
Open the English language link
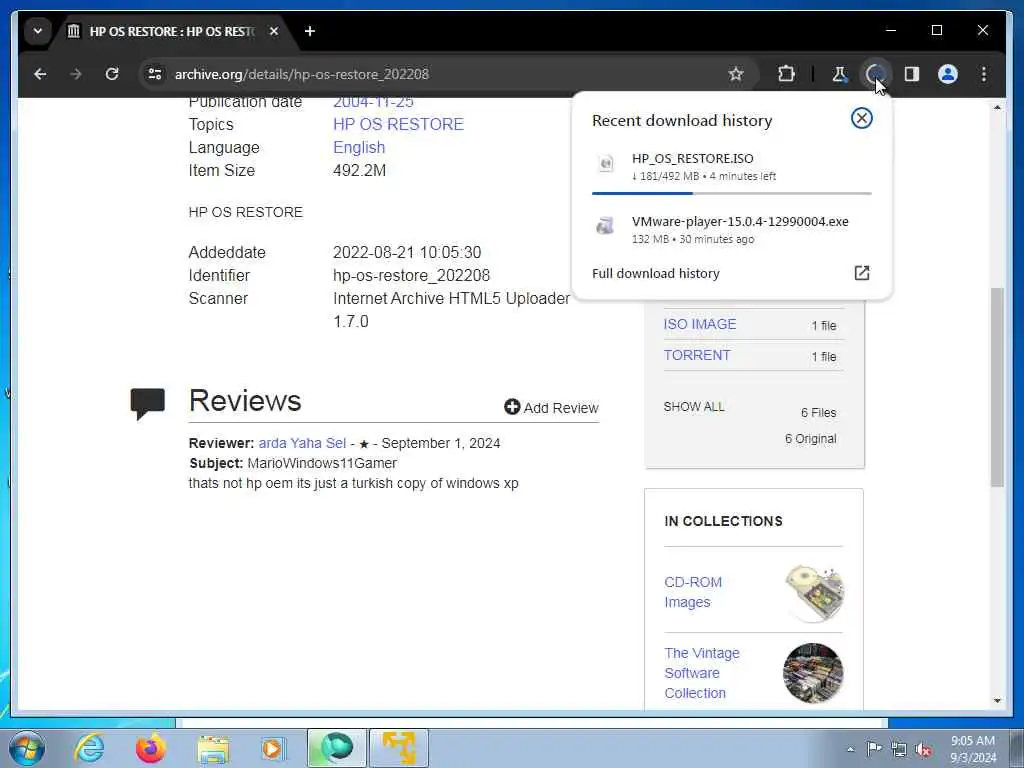[x=359, y=148]
